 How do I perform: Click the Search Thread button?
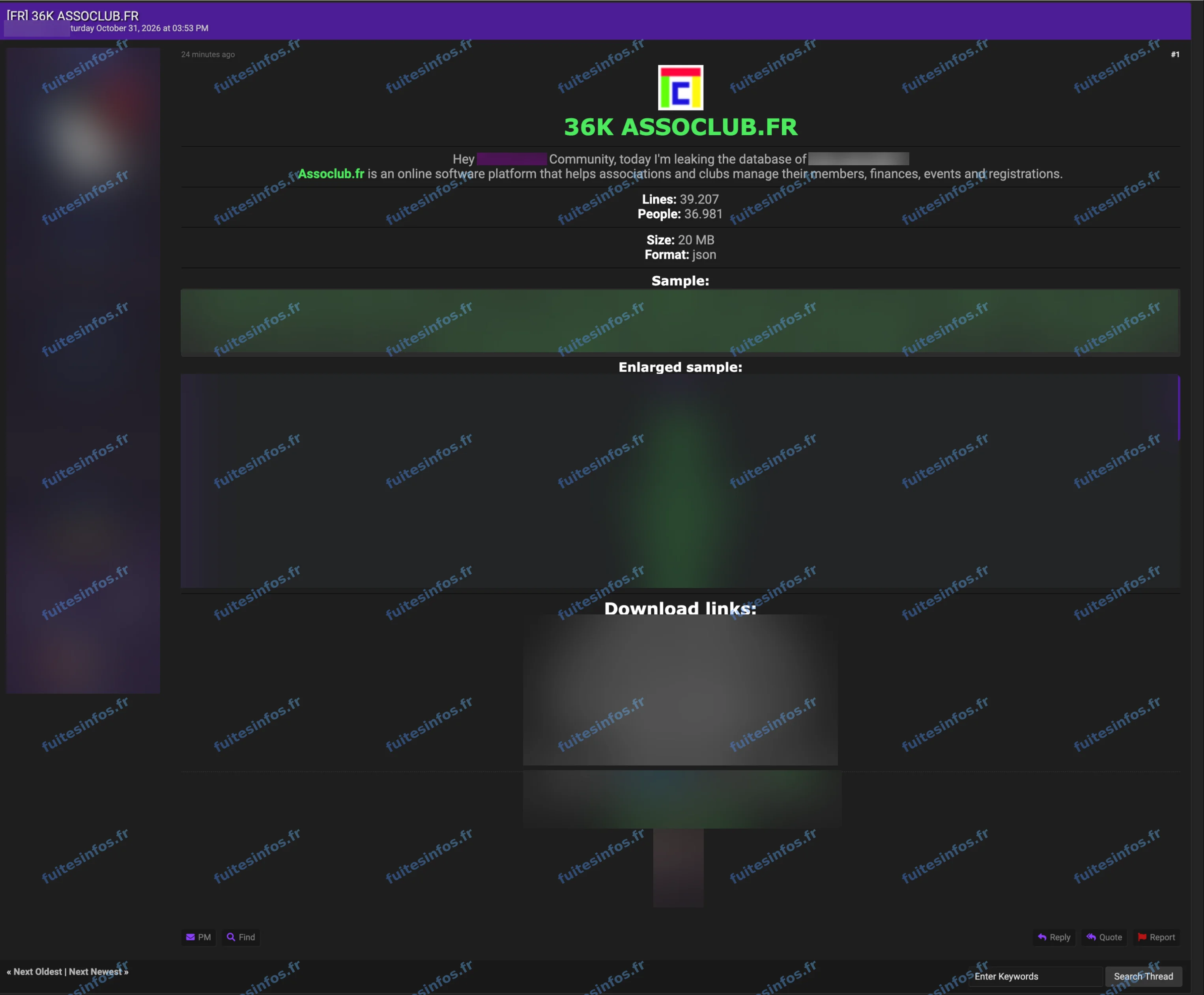1143,976
